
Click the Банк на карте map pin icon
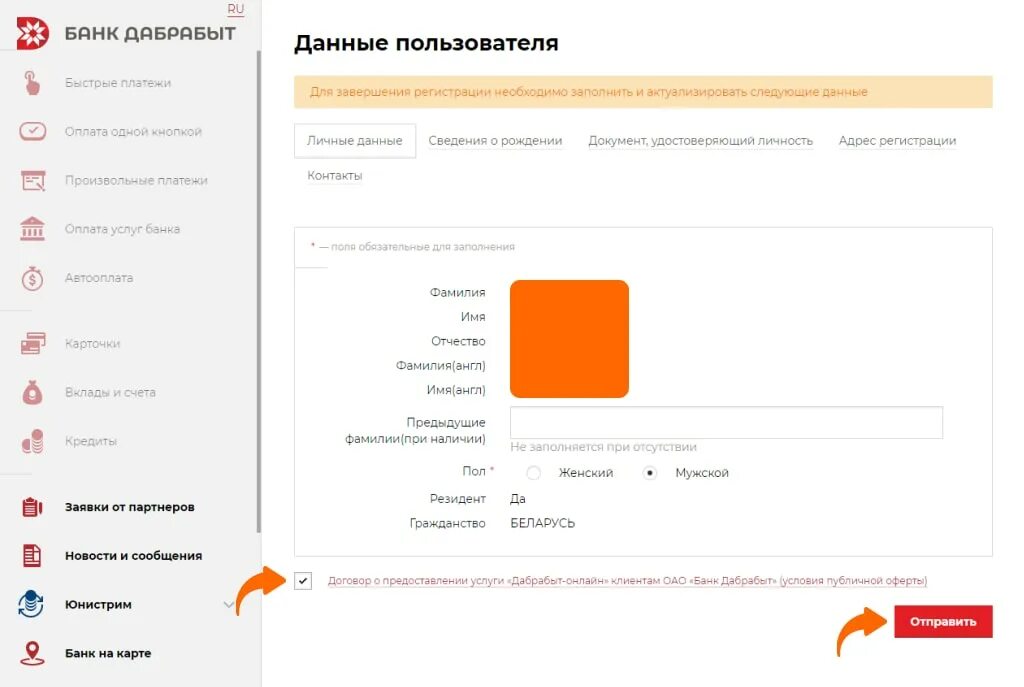click(x=33, y=653)
